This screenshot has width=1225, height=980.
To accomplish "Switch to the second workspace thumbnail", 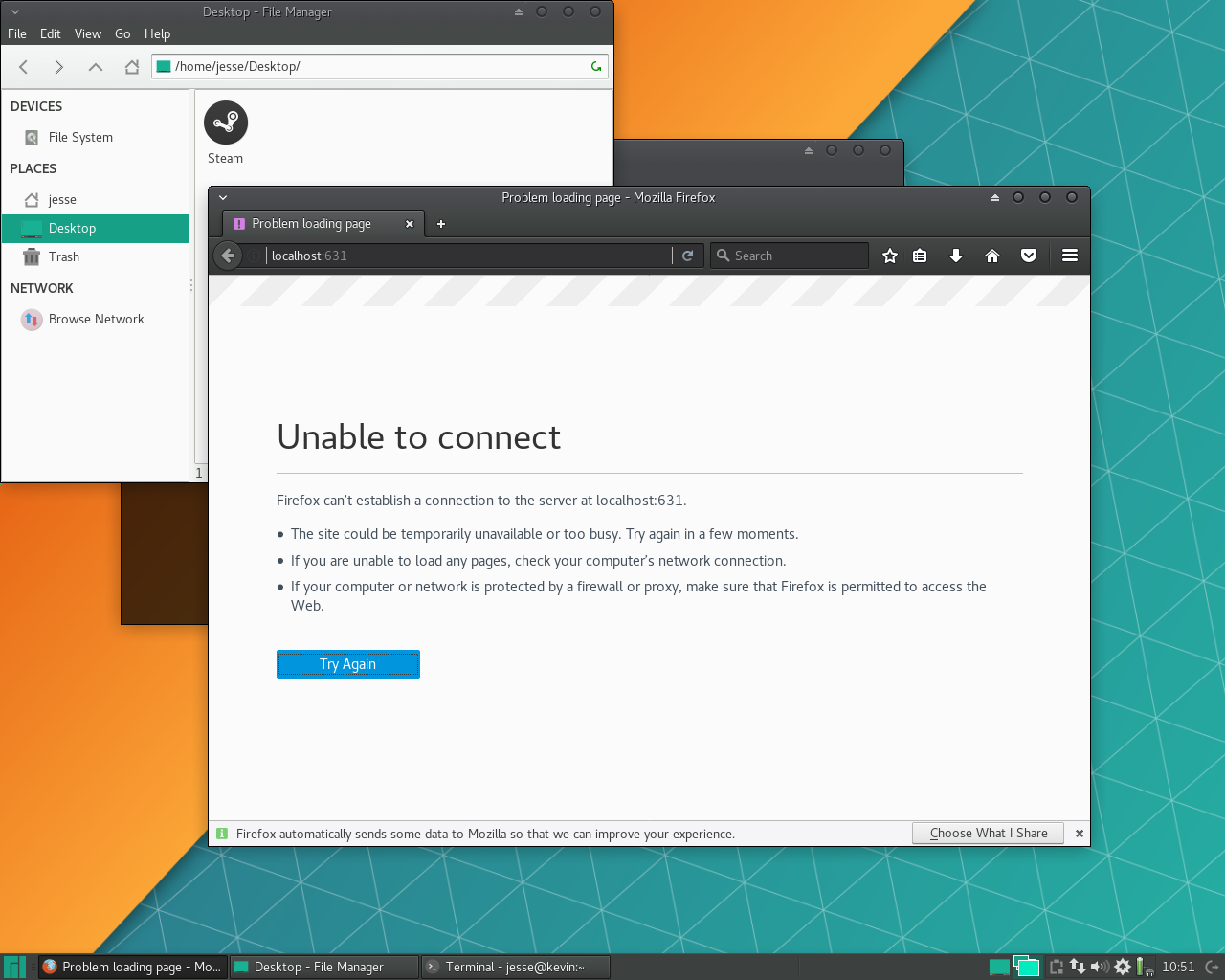I will (x=1027, y=967).
